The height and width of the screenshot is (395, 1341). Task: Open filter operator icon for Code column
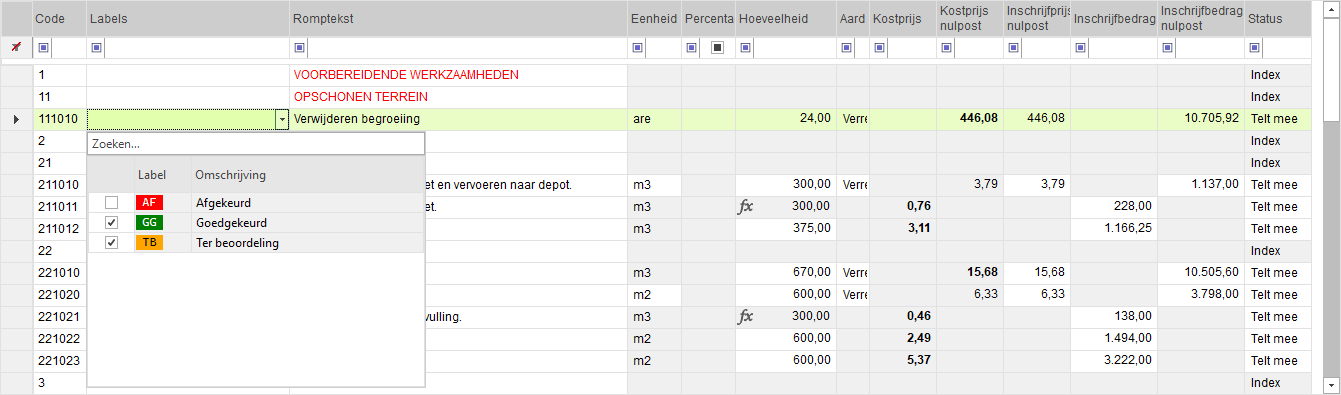tap(43, 48)
